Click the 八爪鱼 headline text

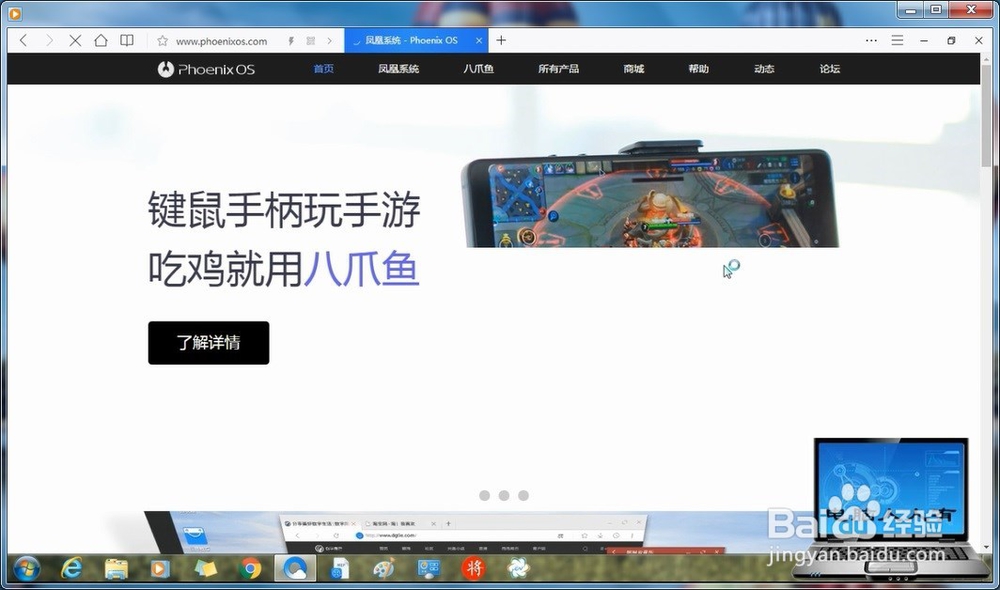tap(361, 269)
